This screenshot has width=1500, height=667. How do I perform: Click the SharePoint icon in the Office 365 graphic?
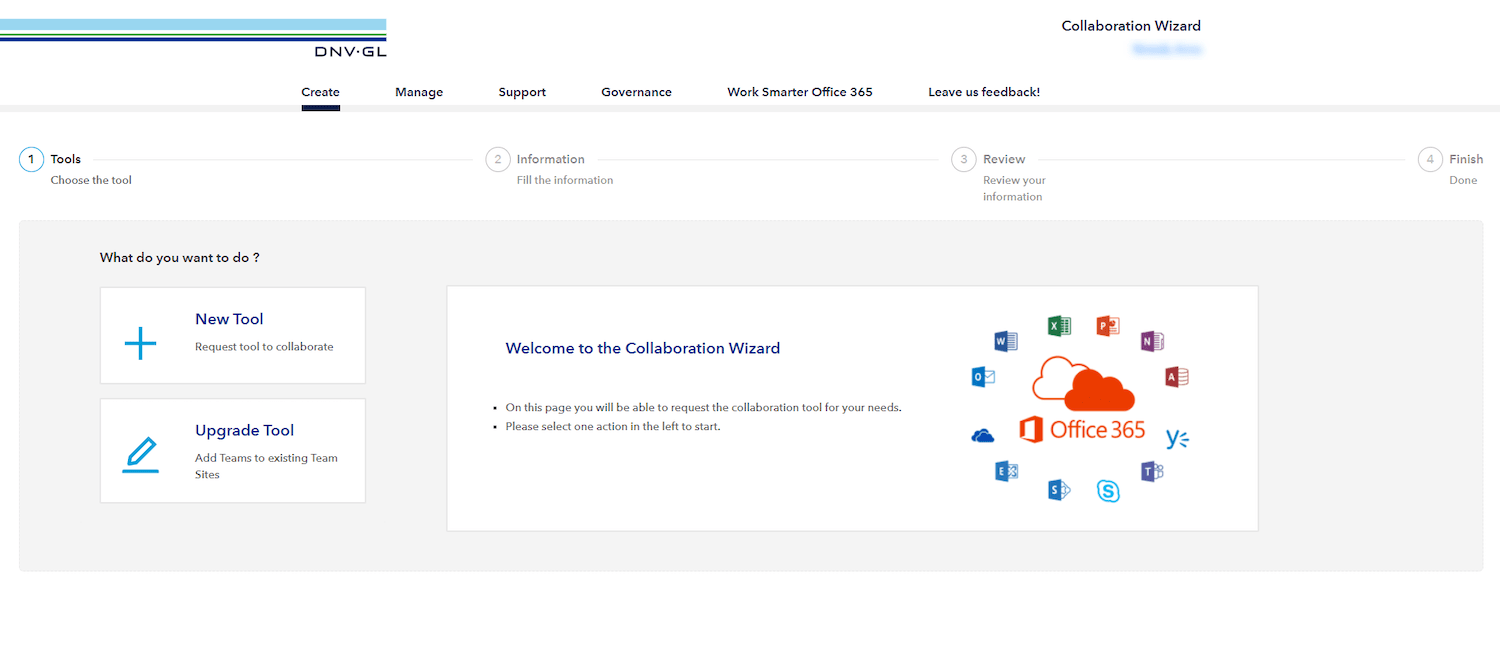click(1059, 489)
